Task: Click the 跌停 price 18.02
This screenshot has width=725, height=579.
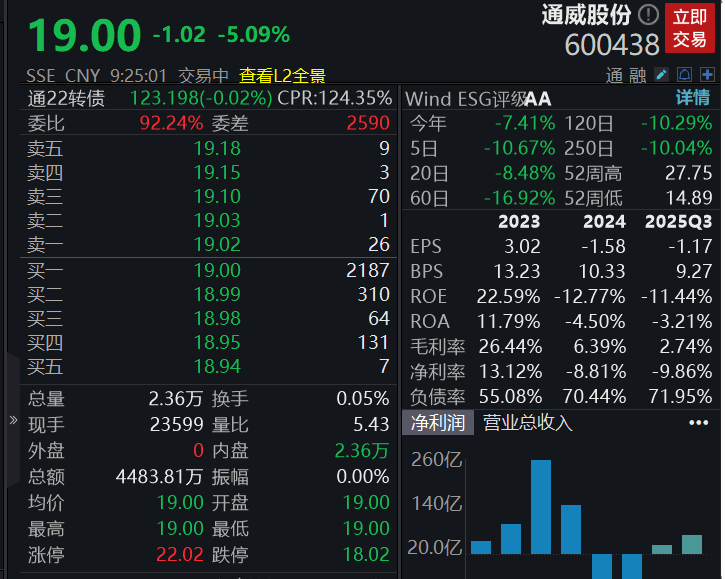Action: 366,554
